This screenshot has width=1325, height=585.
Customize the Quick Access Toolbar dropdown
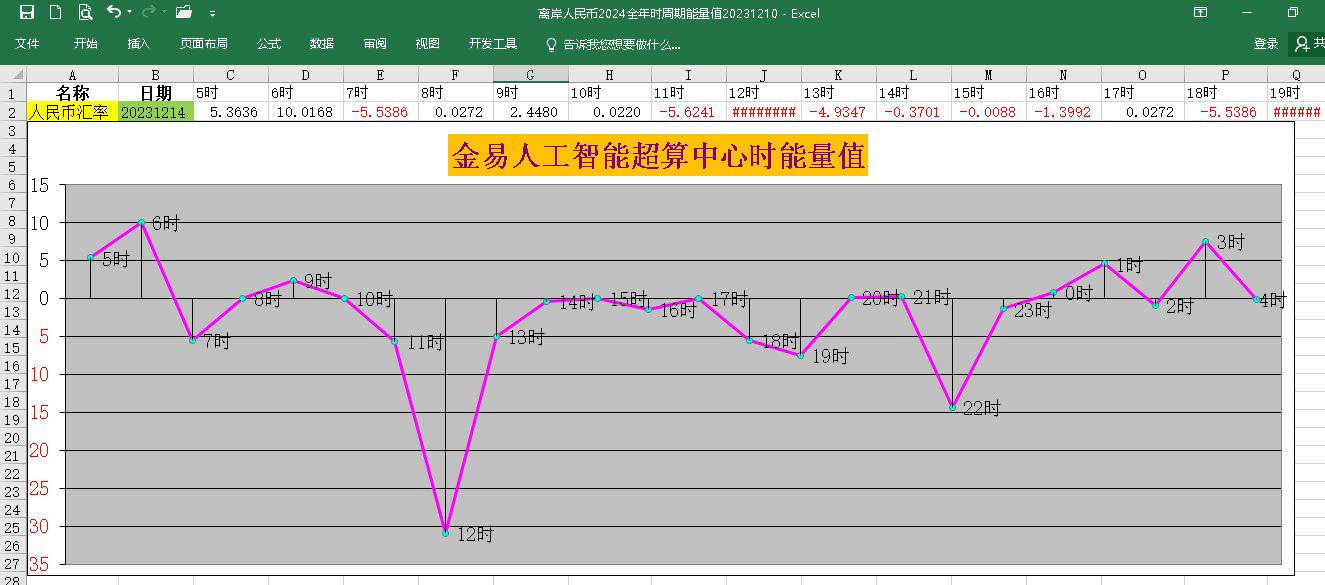(212, 14)
